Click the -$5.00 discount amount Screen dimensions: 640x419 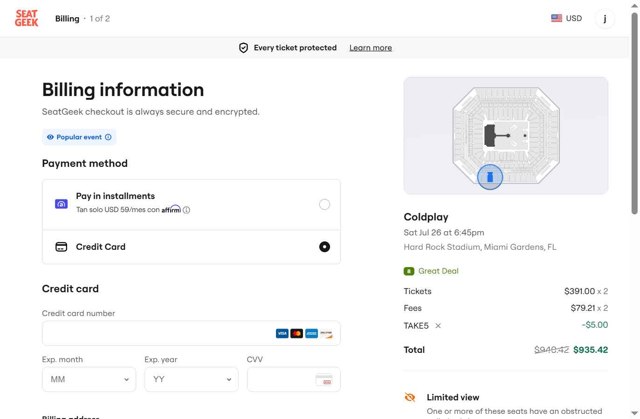pyautogui.click(x=595, y=325)
